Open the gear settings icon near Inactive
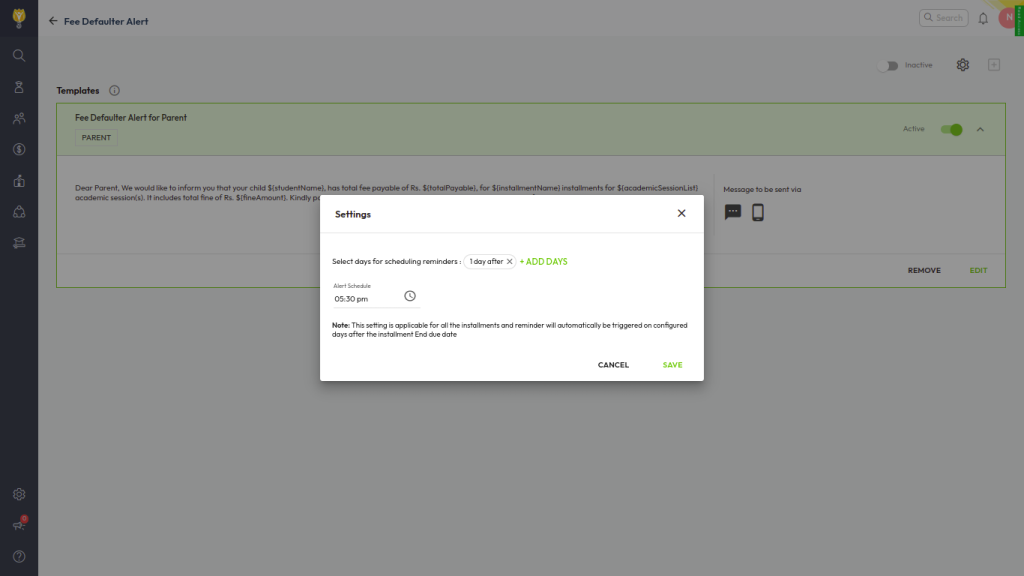This screenshot has width=1024, height=576. pos(962,65)
